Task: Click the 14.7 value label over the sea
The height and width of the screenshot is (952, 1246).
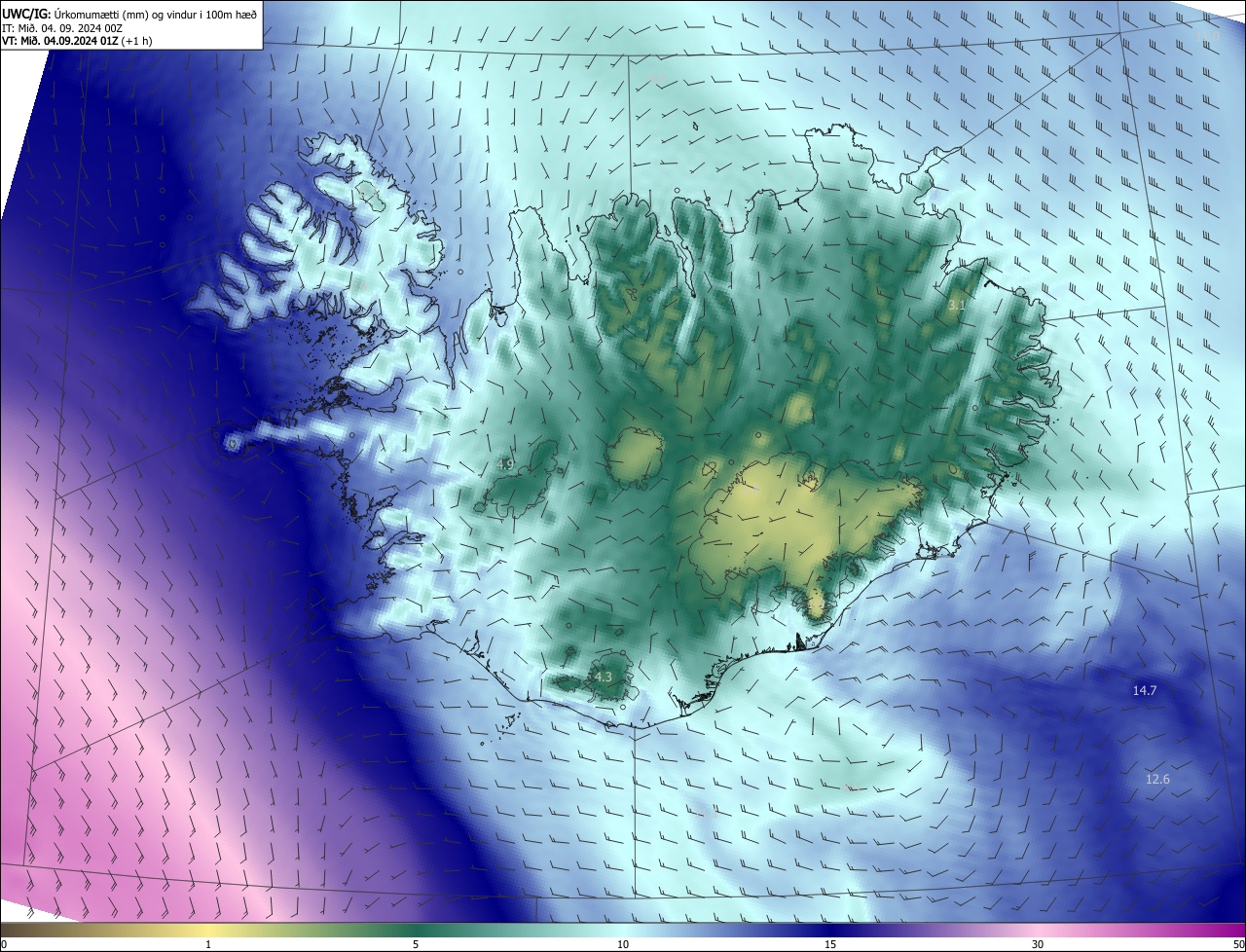Action: click(x=1145, y=690)
